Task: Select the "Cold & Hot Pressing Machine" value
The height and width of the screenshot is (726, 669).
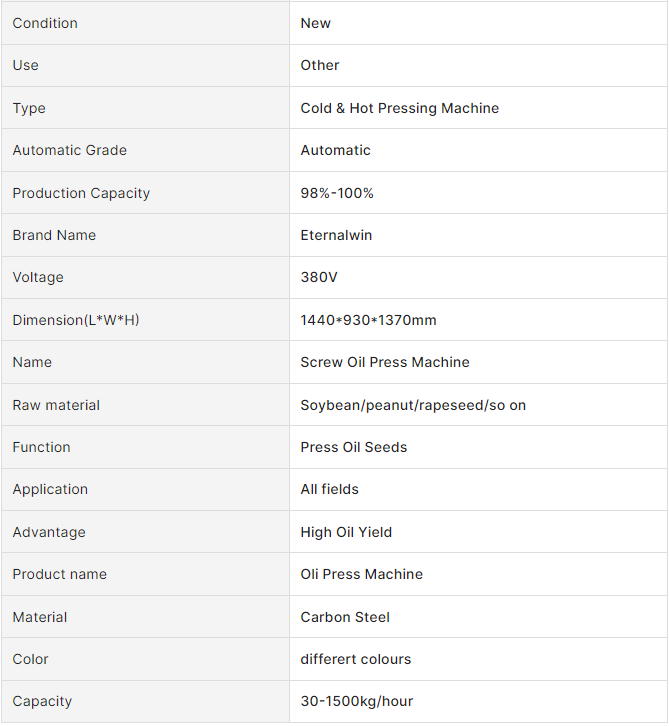Action: click(x=399, y=108)
